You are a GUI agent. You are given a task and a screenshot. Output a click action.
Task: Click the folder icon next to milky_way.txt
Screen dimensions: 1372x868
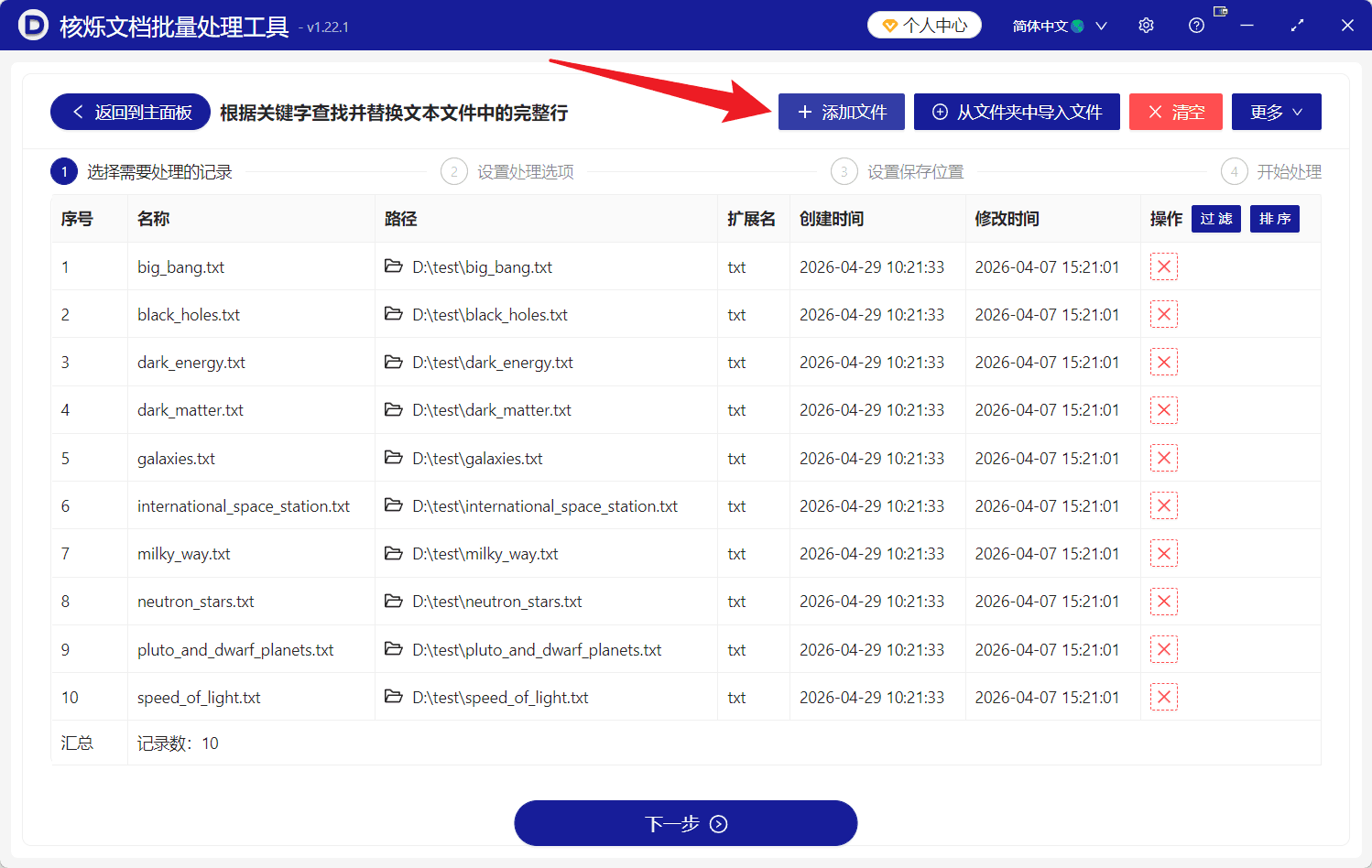pyautogui.click(x=394, y=553)
